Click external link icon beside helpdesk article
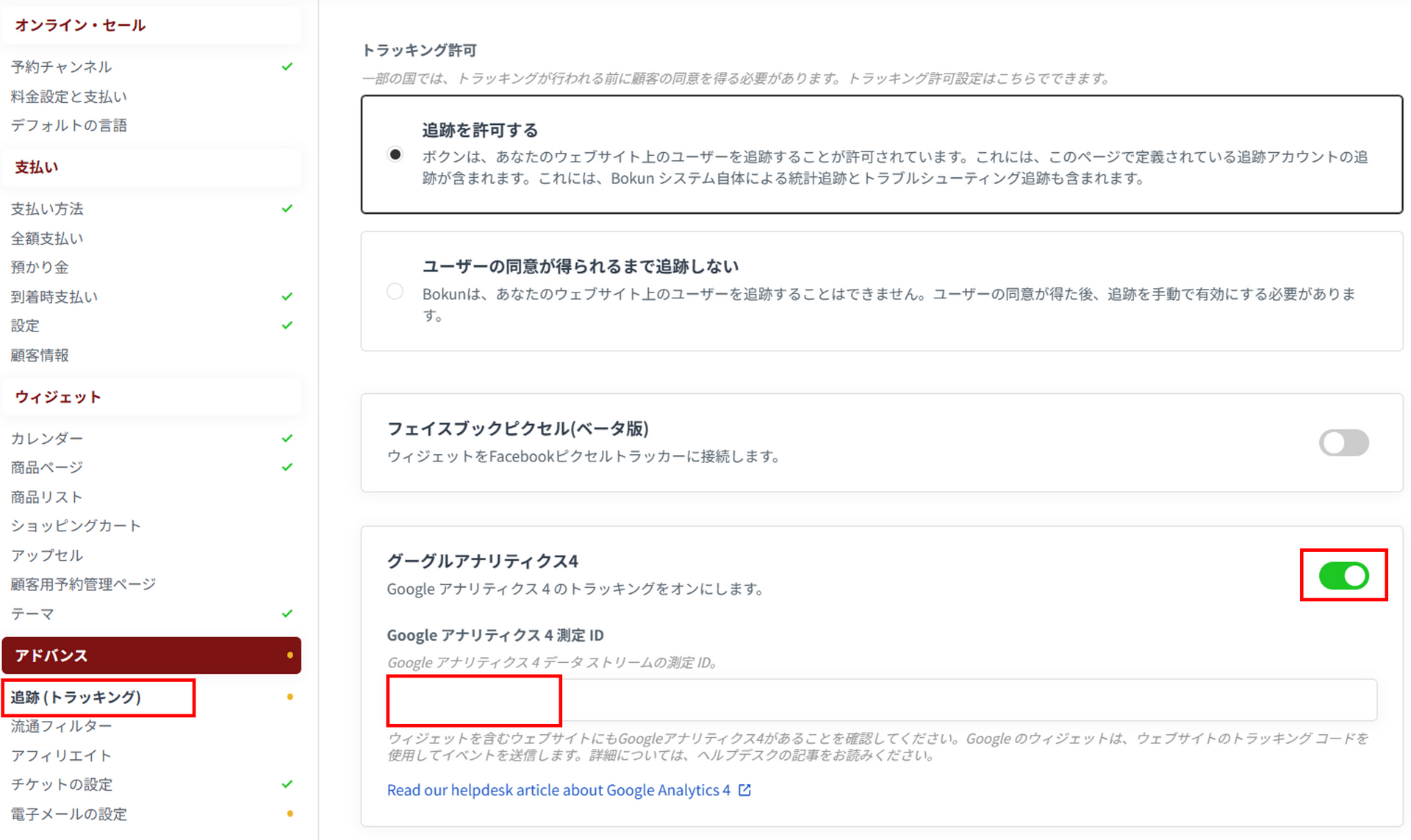 point(744,790)
